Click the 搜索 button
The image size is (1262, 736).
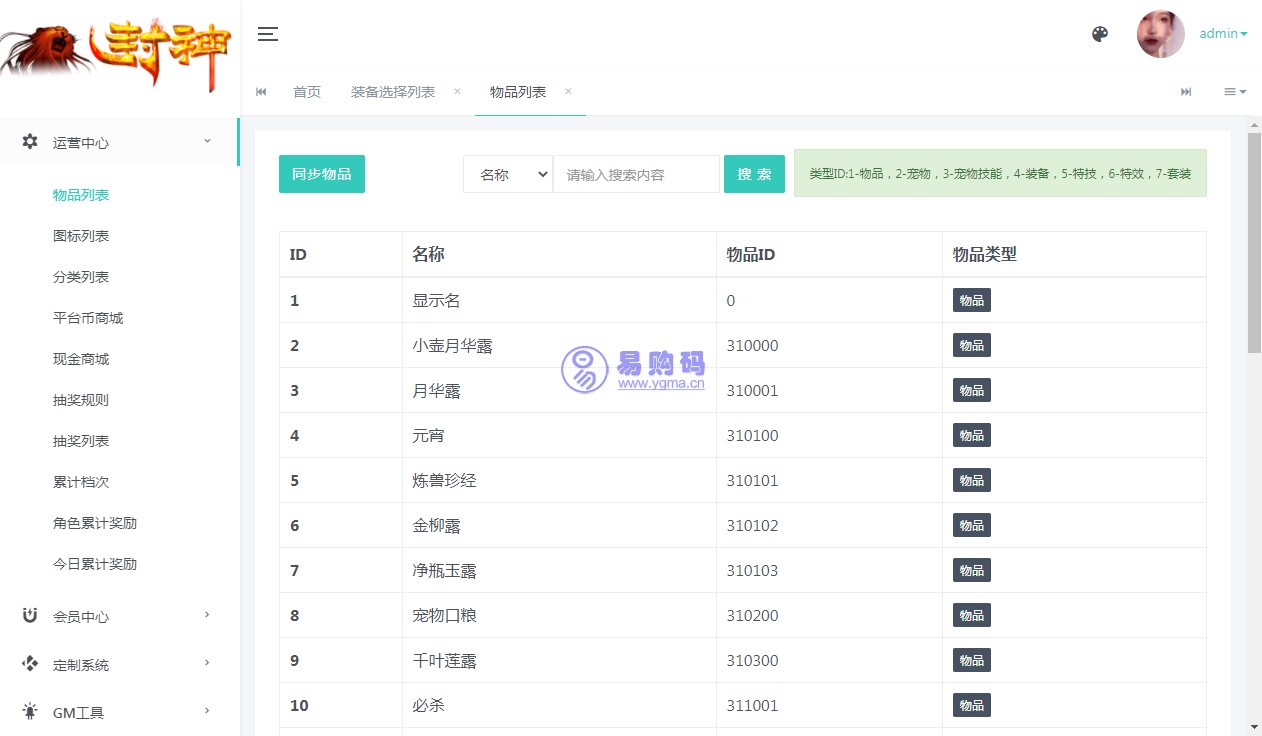754,174
